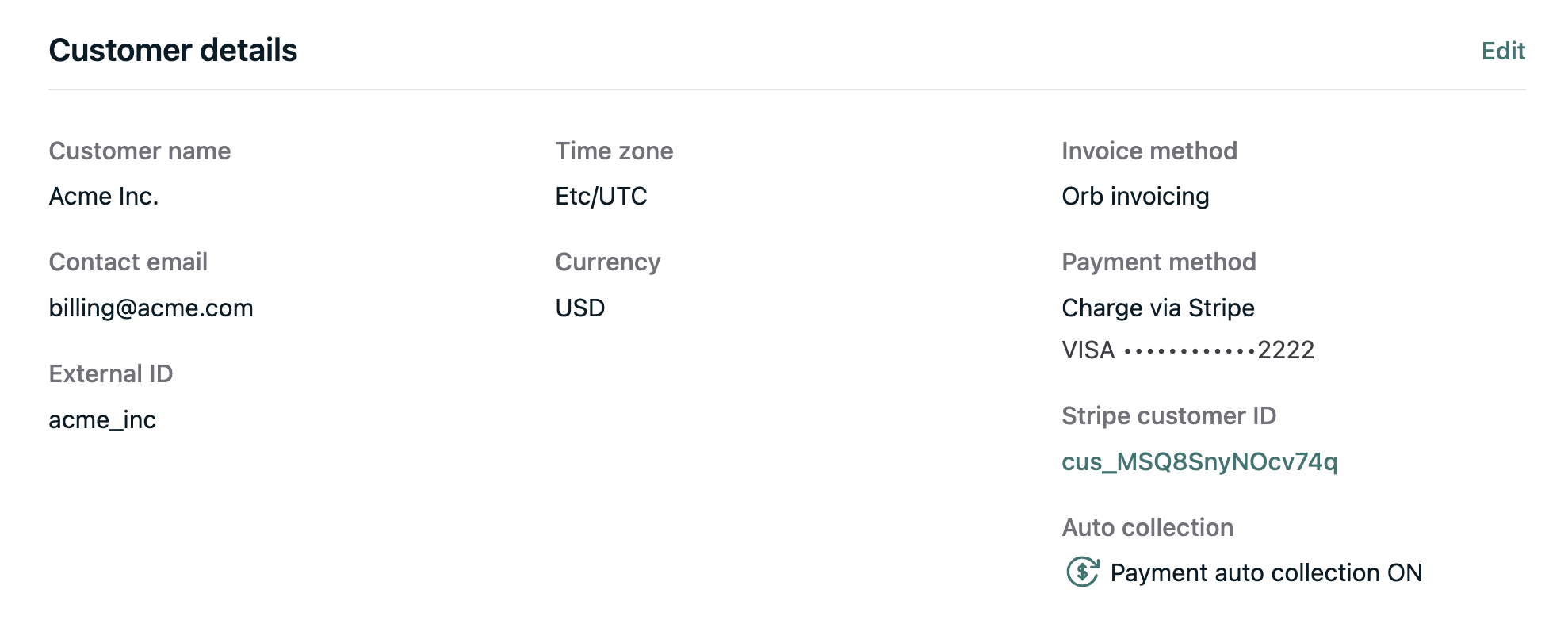This screenshot has width=1568, height=639.
Task: Click the Payment auto collection ON text
Action: click(x=1266, y=572)
